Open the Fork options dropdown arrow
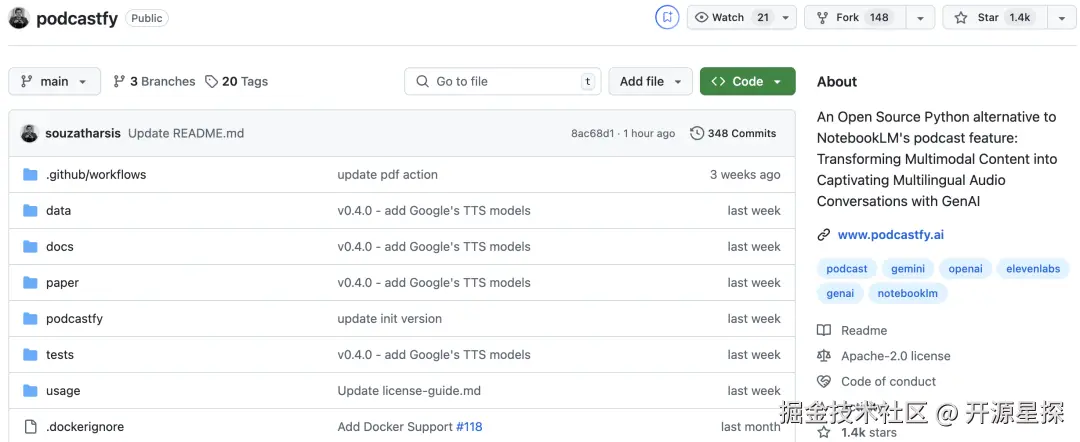The image size is (1080, 442). click(920, 18)
